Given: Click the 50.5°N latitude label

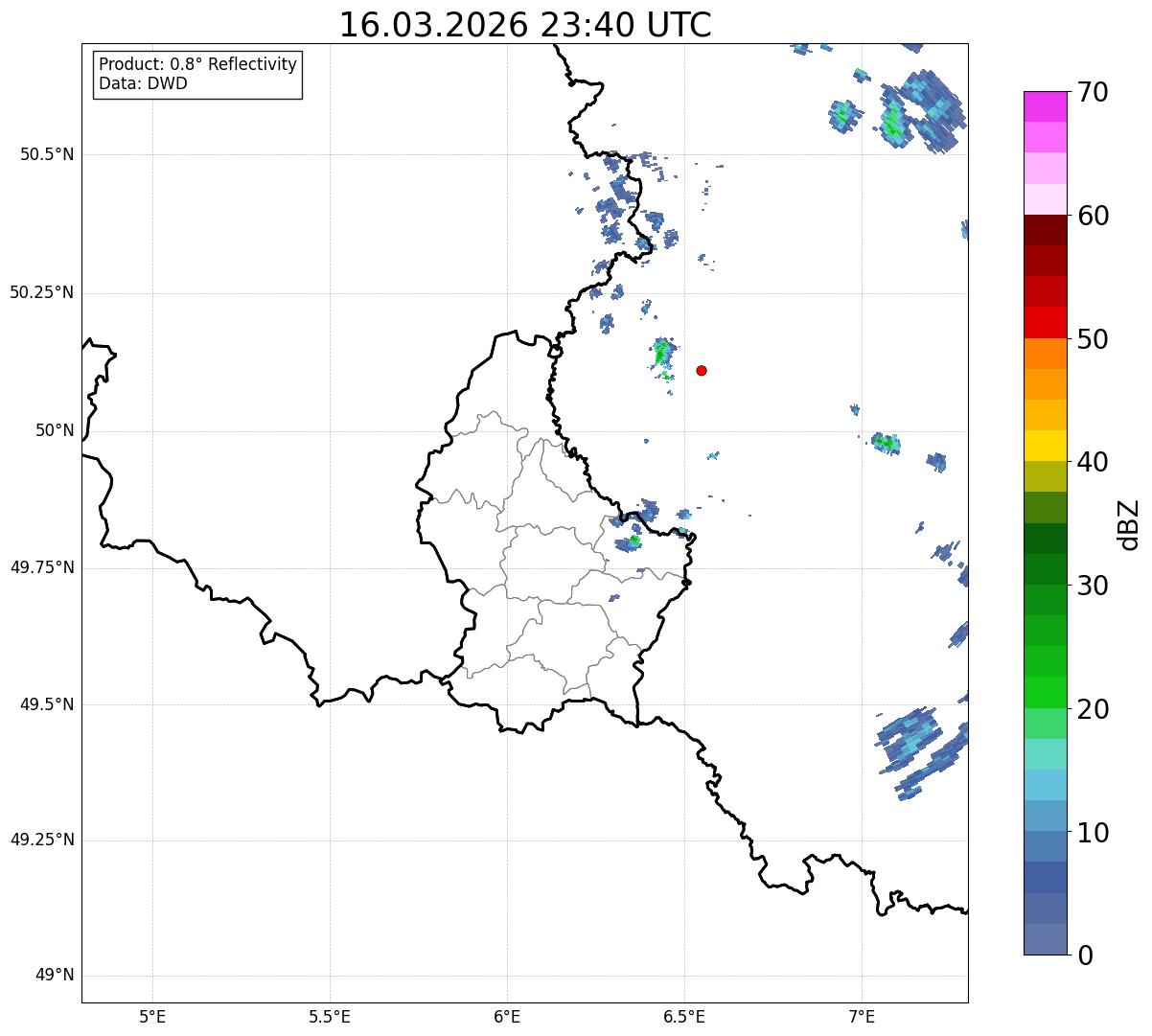Looking at the screenshot, I should 48,154.
